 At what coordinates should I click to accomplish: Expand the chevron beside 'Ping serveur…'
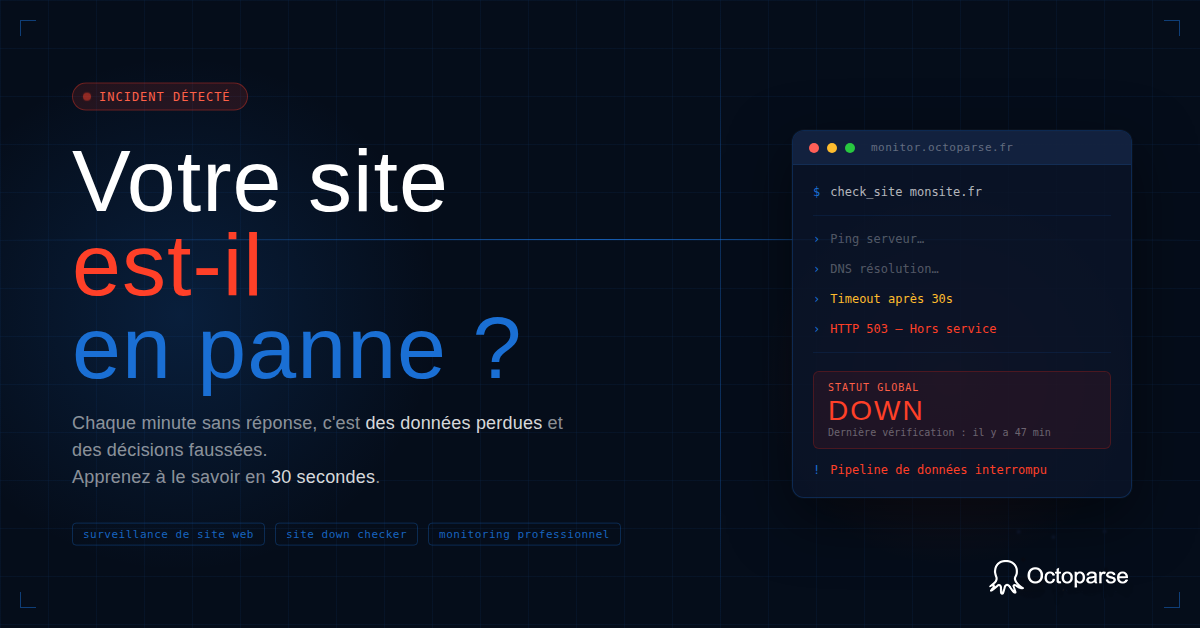point(818,238)
